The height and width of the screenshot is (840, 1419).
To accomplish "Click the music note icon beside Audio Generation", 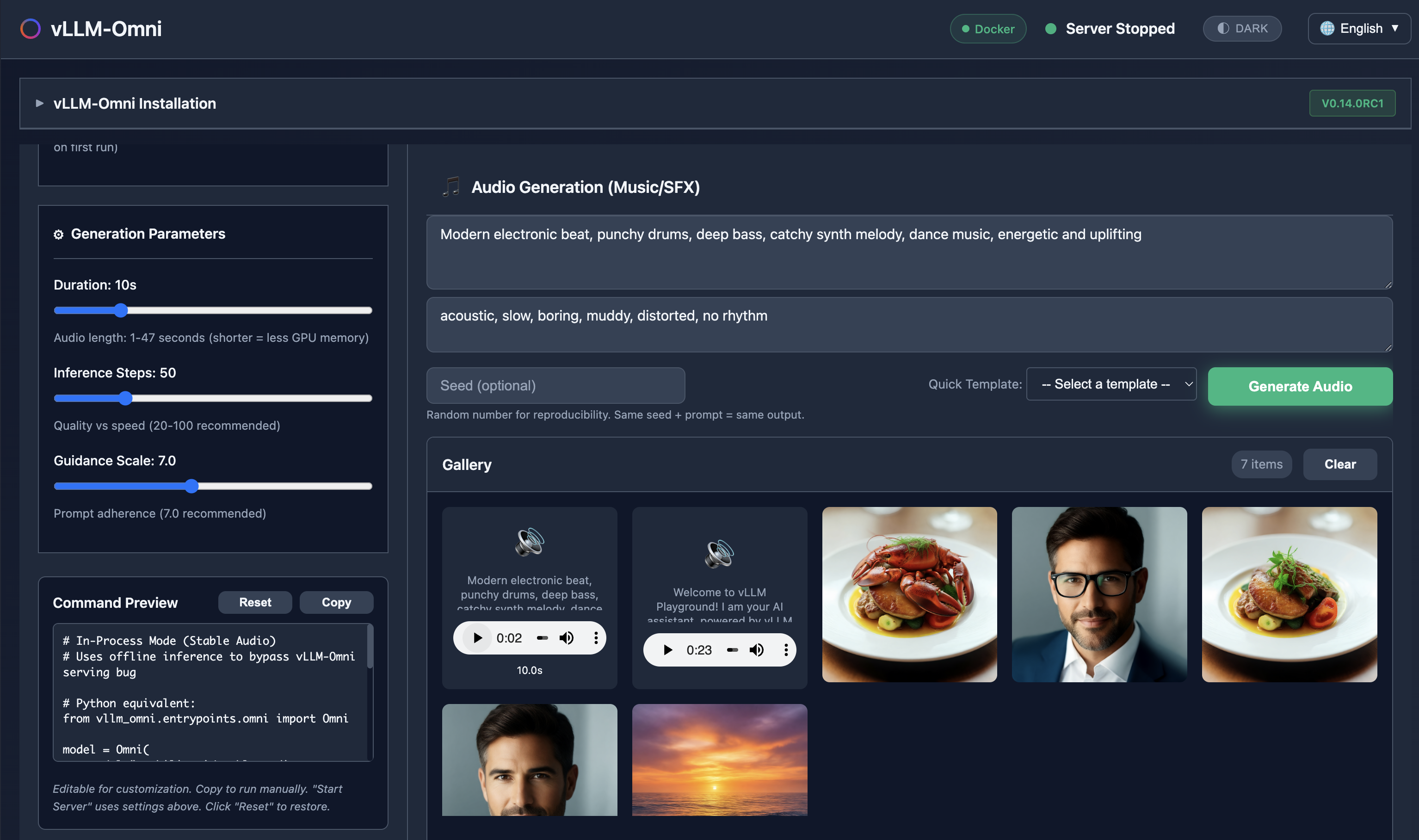I will pyautogui.click(x=451, y=187).
